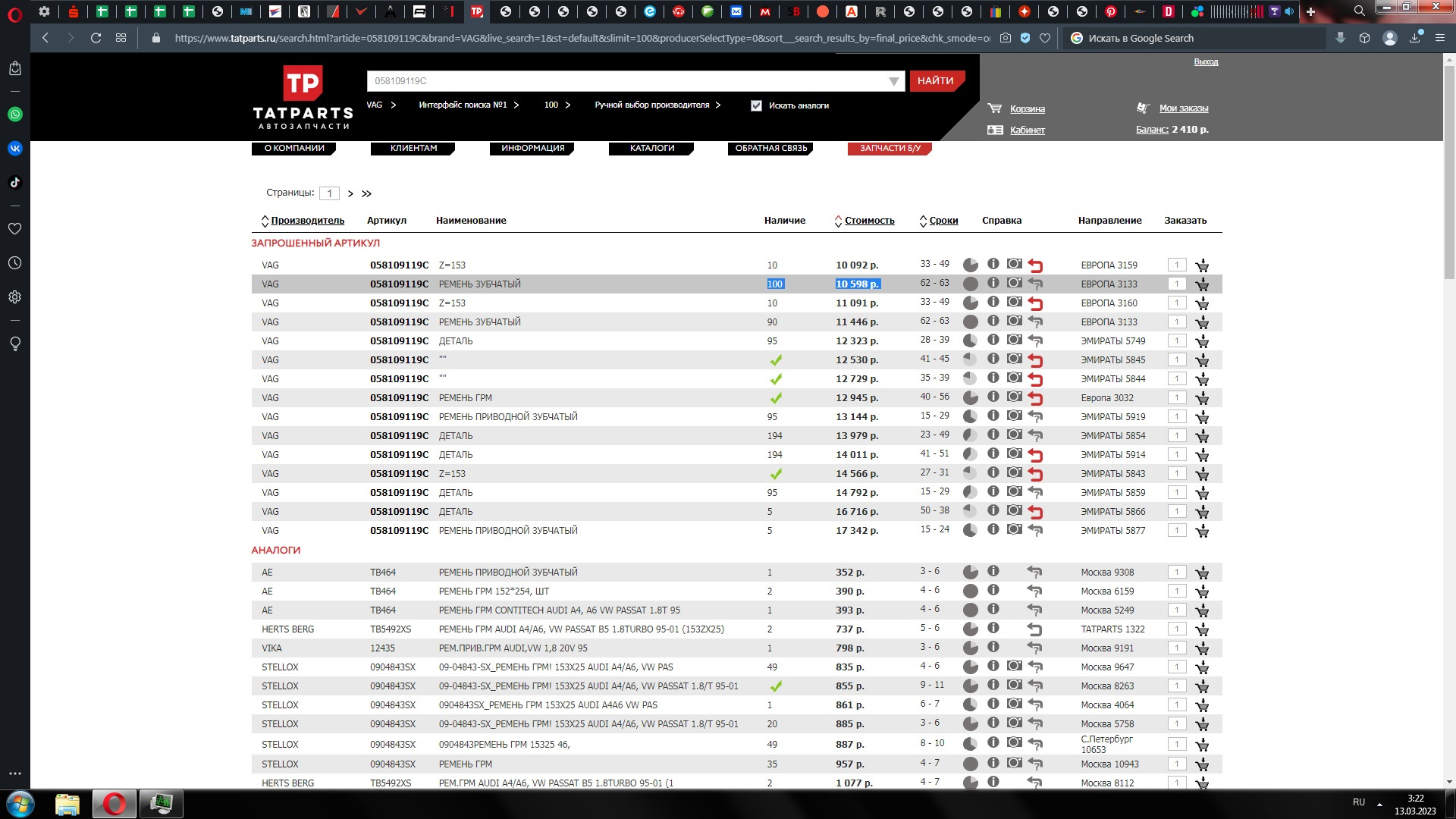1456x819 pixels.
Task: Take snapshot using address bar camera icon
Action: [1006, 38]
